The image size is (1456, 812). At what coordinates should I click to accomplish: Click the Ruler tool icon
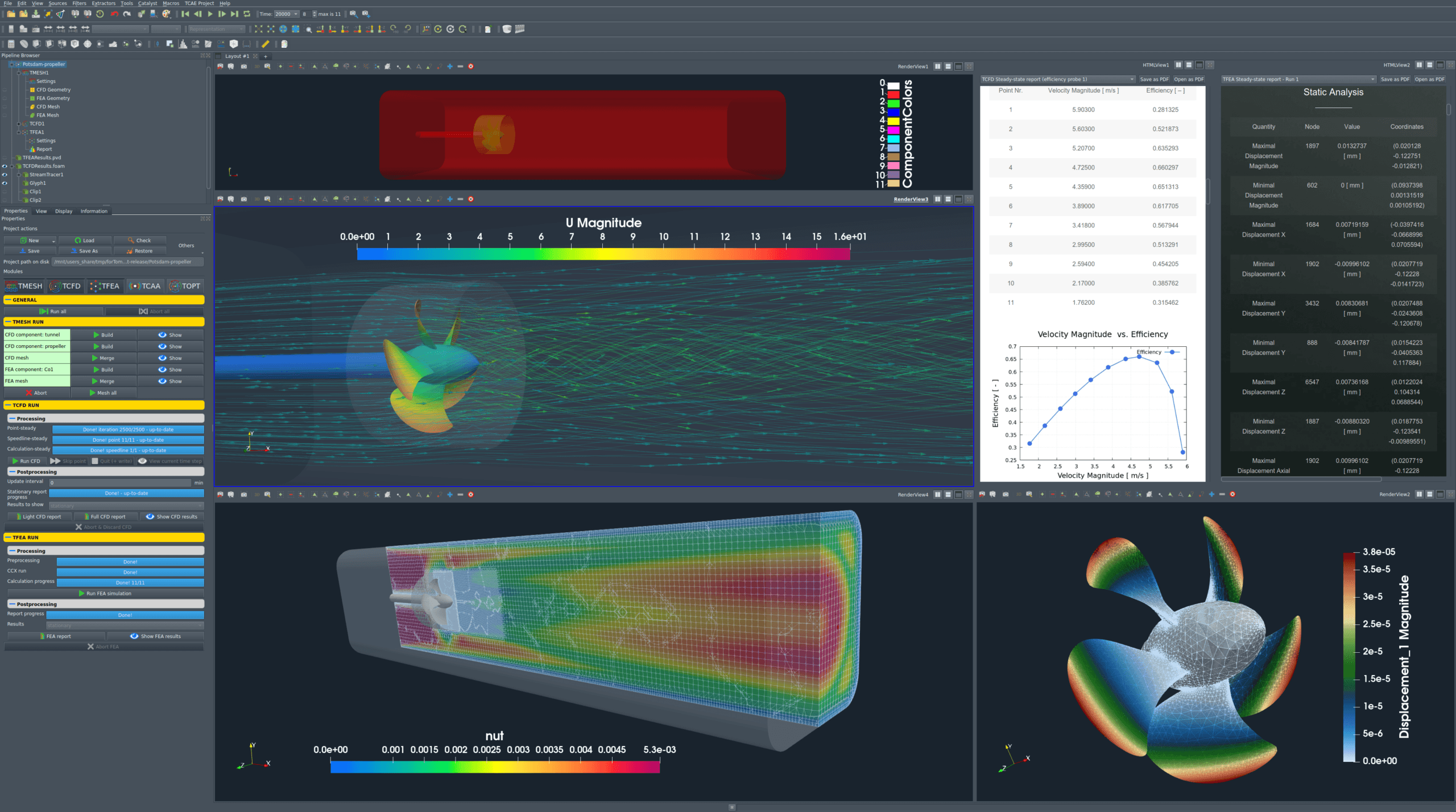266,44
